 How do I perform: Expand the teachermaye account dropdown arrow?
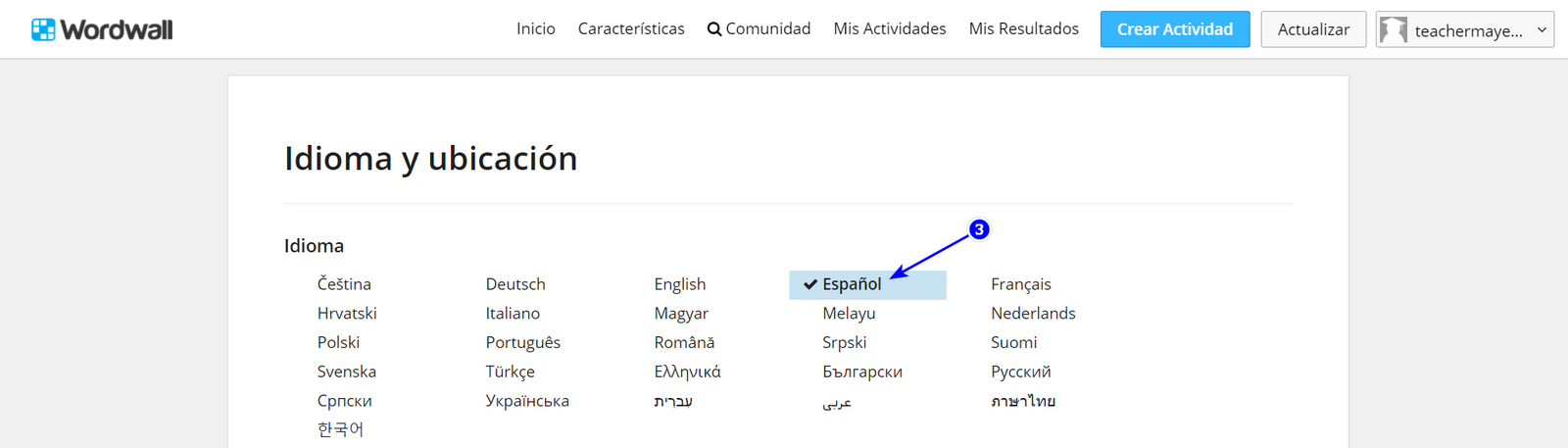pyautogui.click(x=1542, y=30)
